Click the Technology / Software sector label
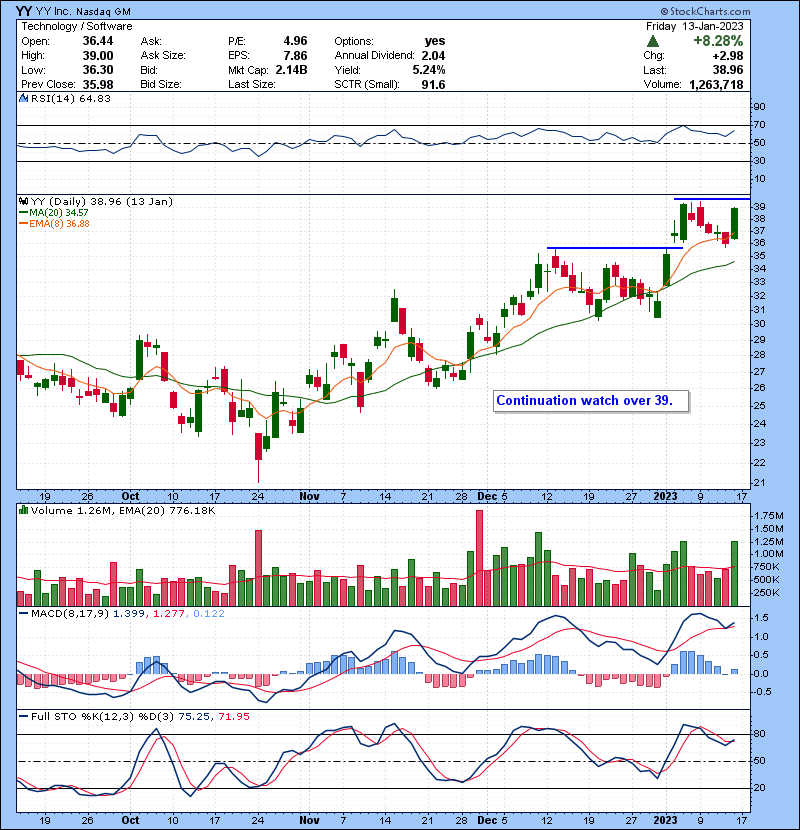This screenshot has width=800, height=830. click(x=75, y=25)
